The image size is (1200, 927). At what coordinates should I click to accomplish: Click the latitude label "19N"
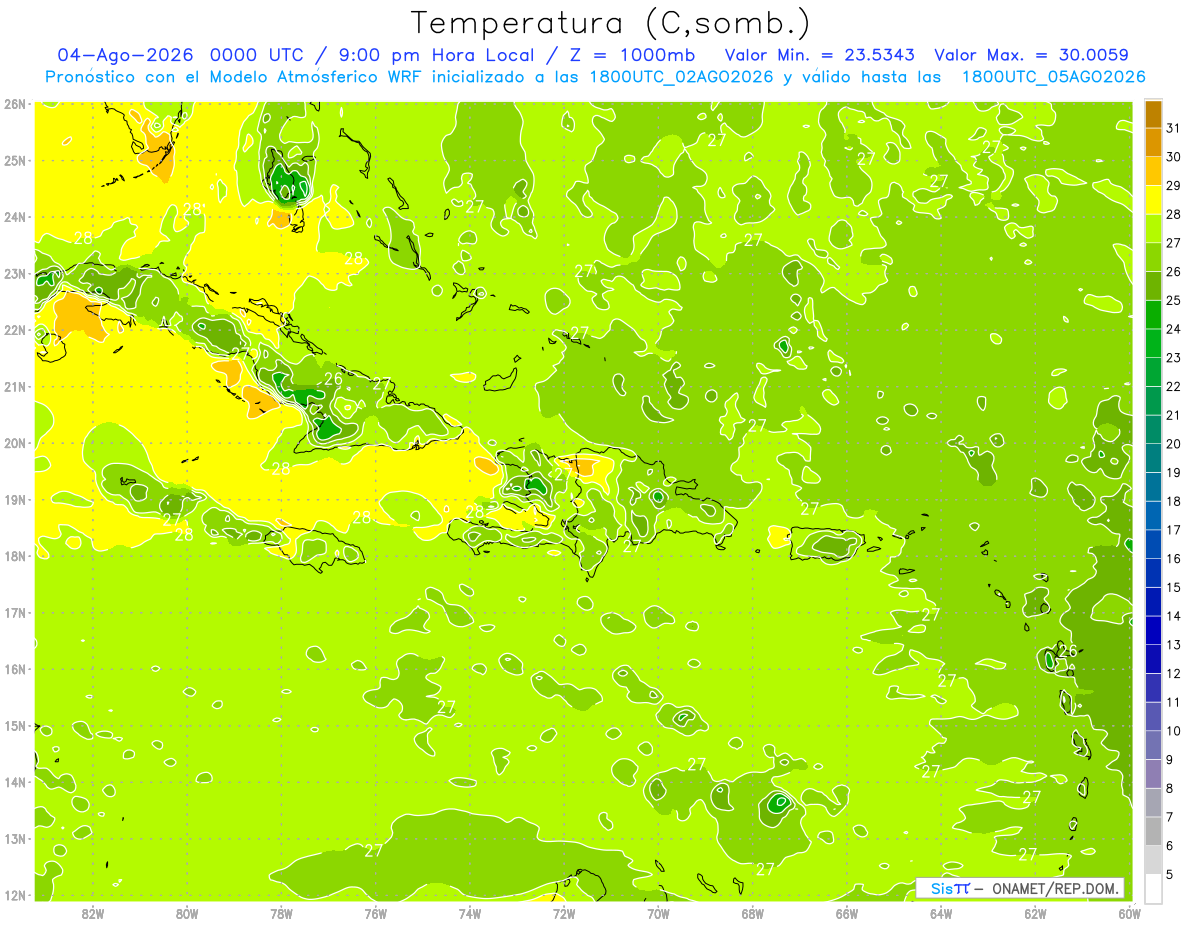pyautogui.click(x=14, y=499)
